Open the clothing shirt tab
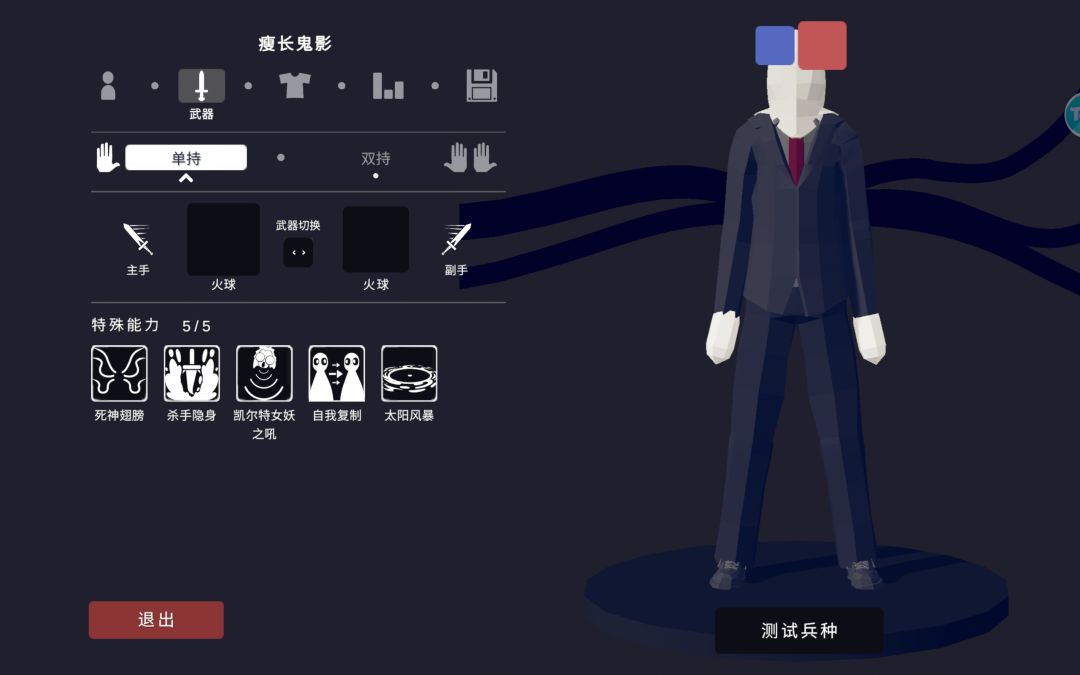The width and height of the screenshot is (1080, 675). click(295, 85)
